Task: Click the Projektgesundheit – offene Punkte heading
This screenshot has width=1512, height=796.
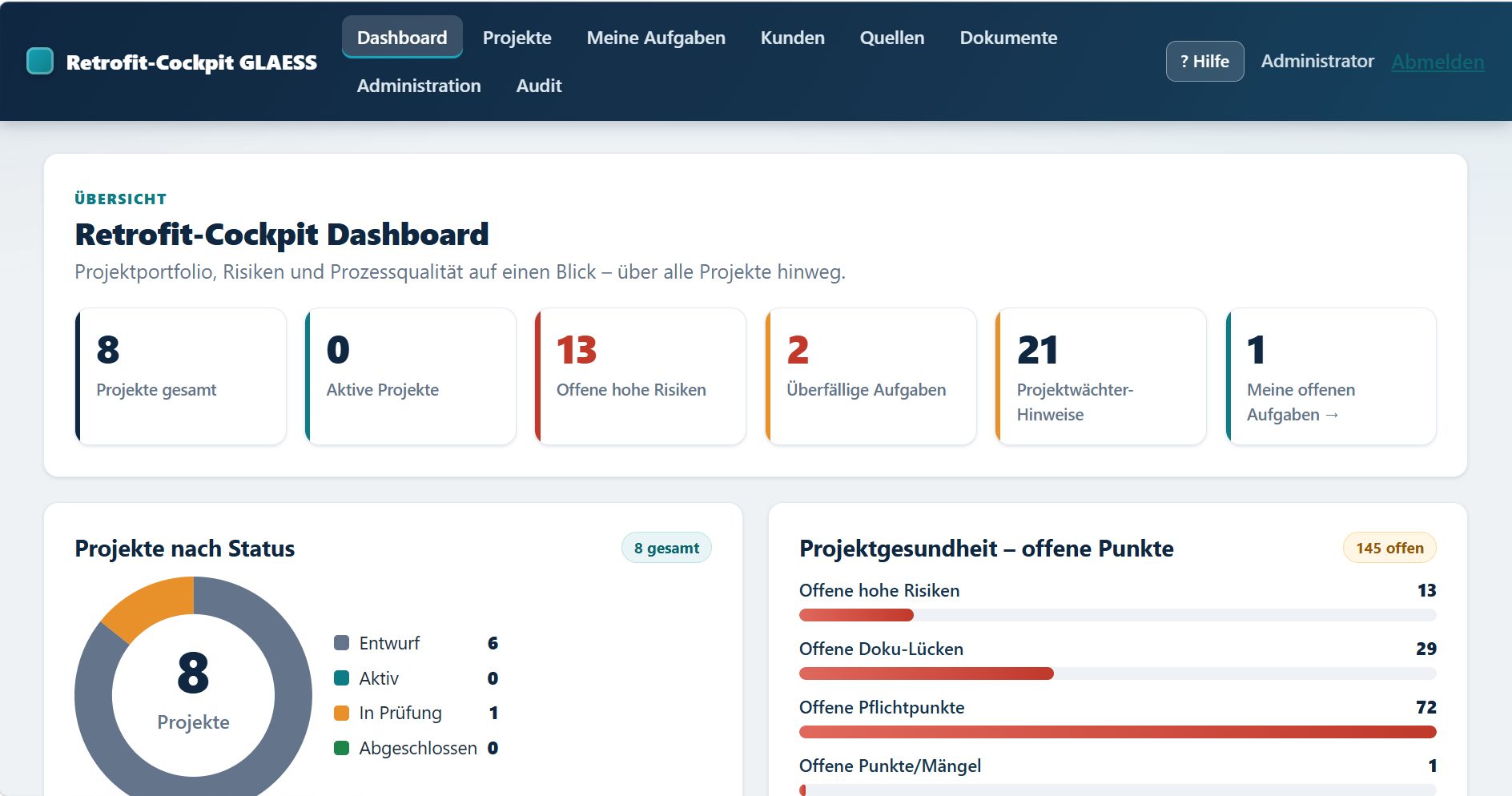Action: (x=987, y=549)
